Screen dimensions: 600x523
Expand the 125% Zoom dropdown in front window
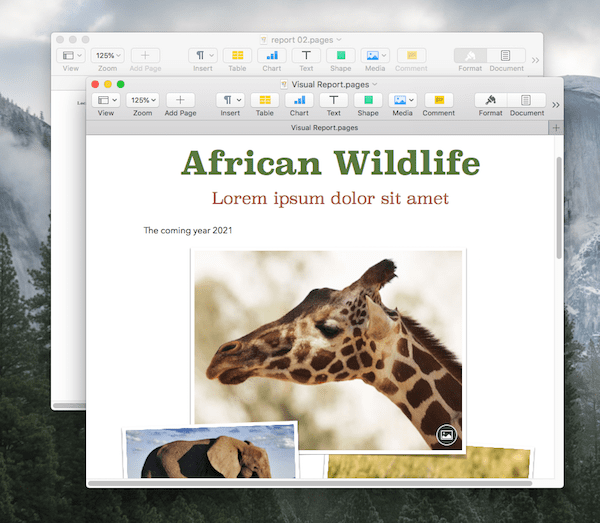point(142,100)
